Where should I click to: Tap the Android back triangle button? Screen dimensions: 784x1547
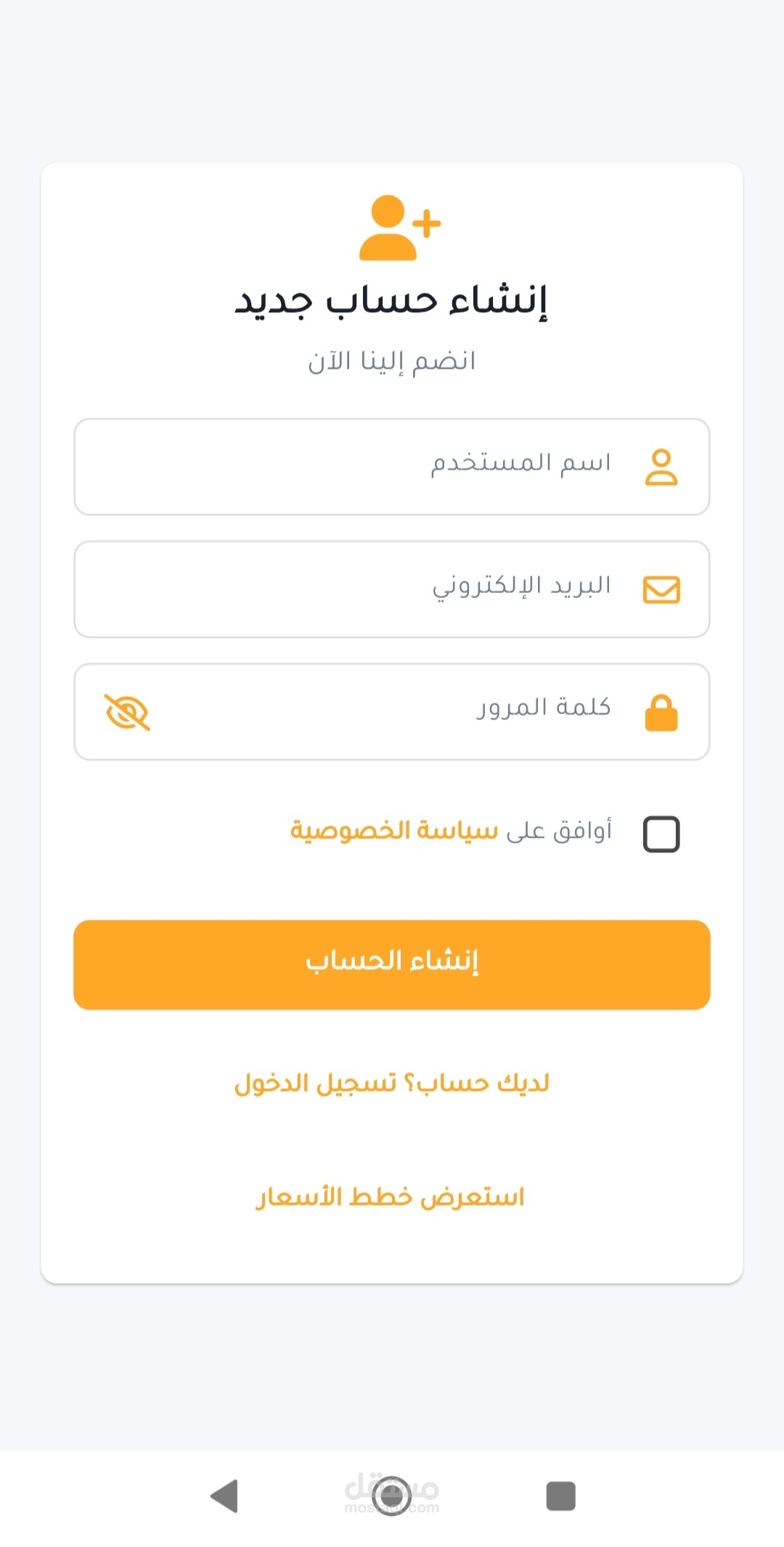click(x=224, y=1496)
